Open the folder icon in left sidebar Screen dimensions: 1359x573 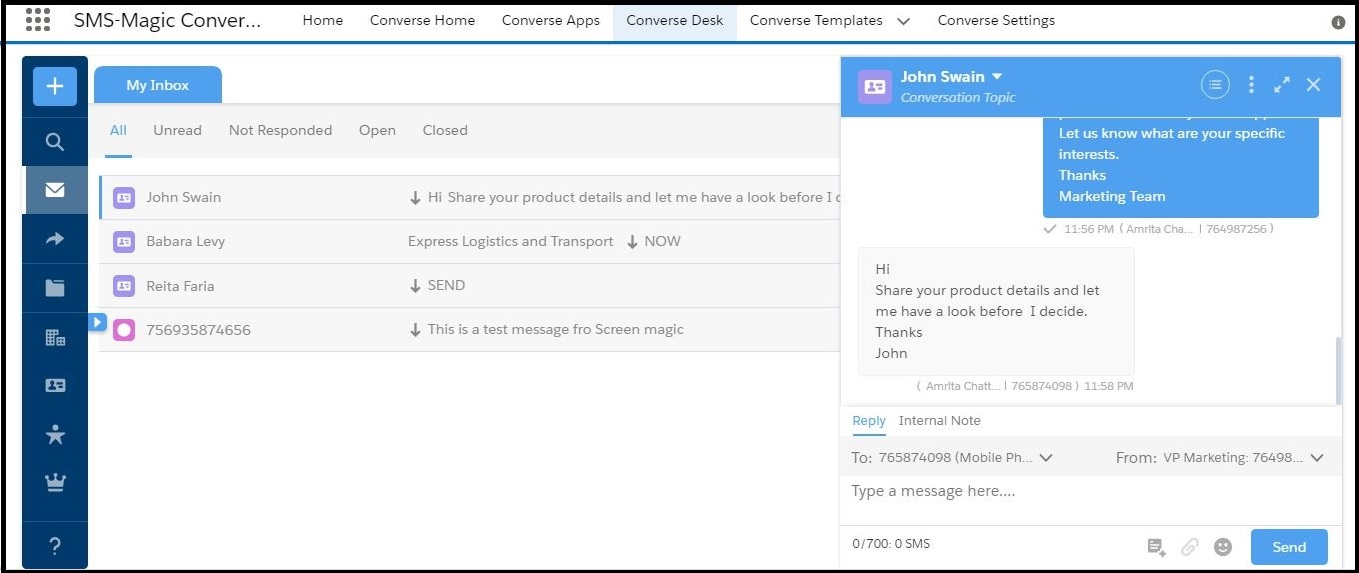55,288
